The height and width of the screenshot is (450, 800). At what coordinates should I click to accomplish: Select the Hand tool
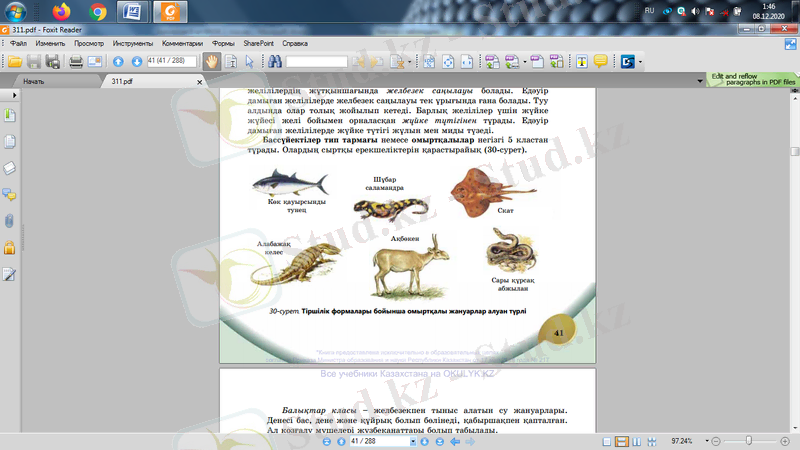(x=212, y=62)
